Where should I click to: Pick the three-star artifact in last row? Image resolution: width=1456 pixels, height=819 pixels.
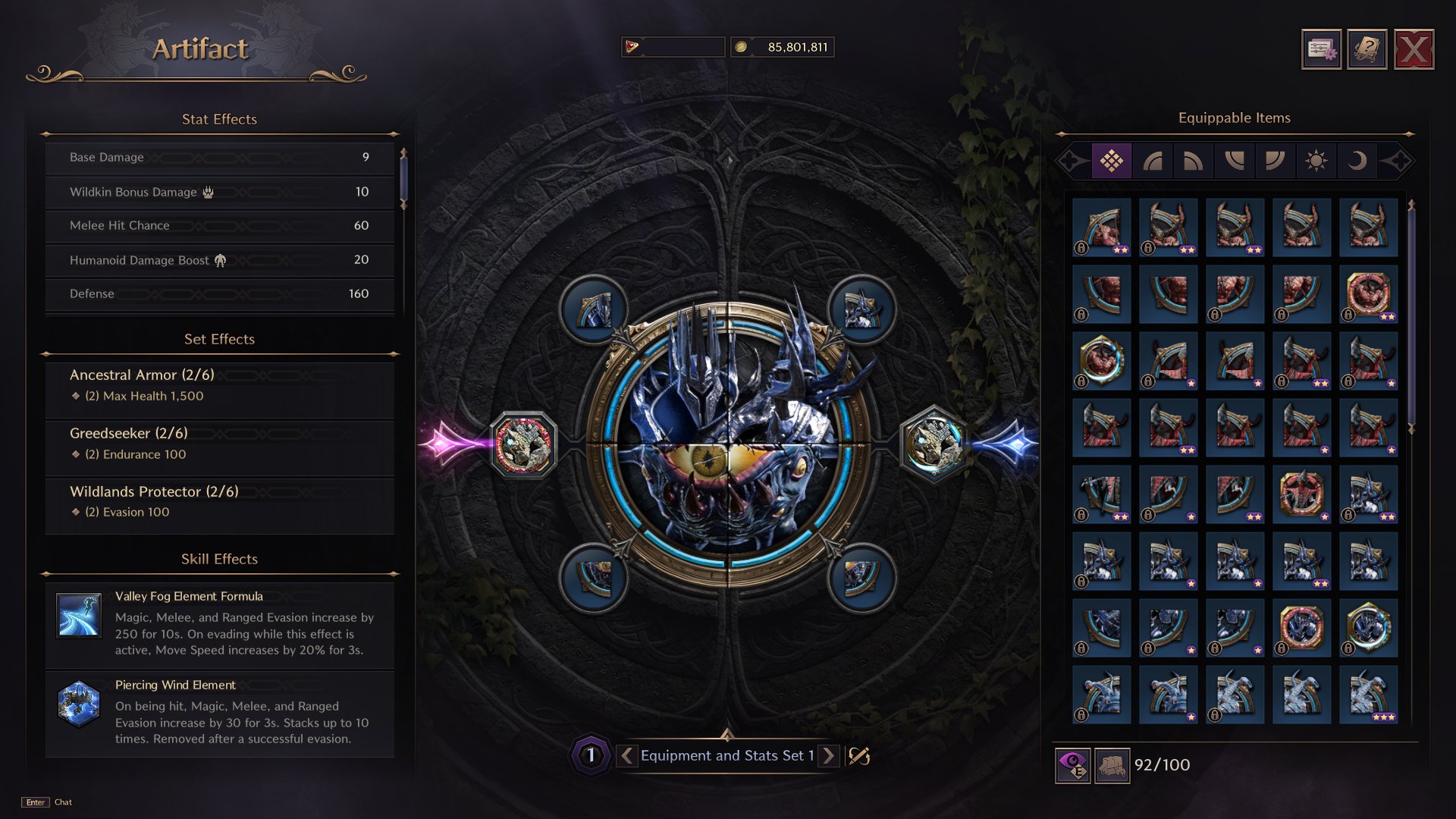[x=1368, y=695]
